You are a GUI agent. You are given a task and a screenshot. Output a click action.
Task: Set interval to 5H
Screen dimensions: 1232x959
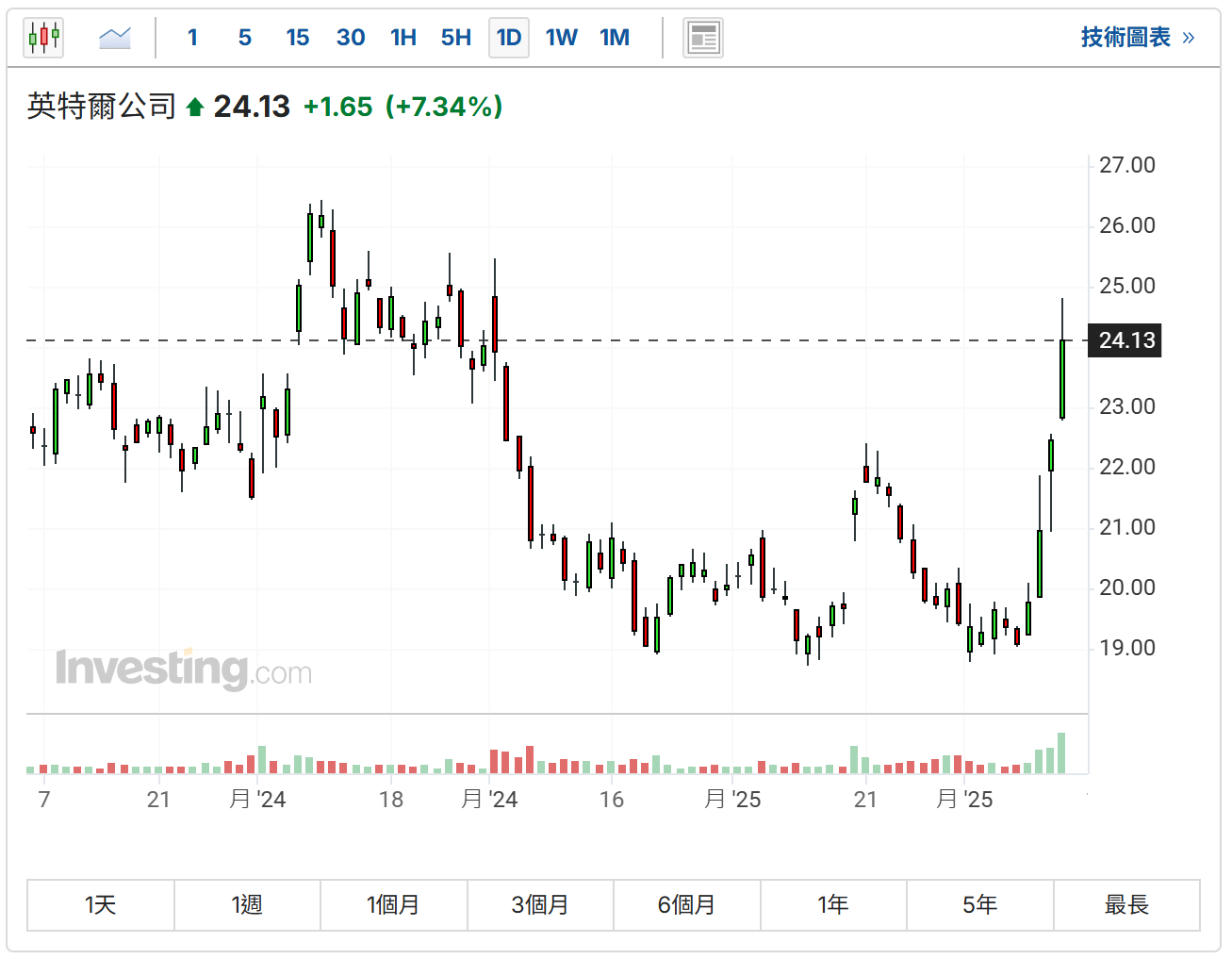[456, 38]
